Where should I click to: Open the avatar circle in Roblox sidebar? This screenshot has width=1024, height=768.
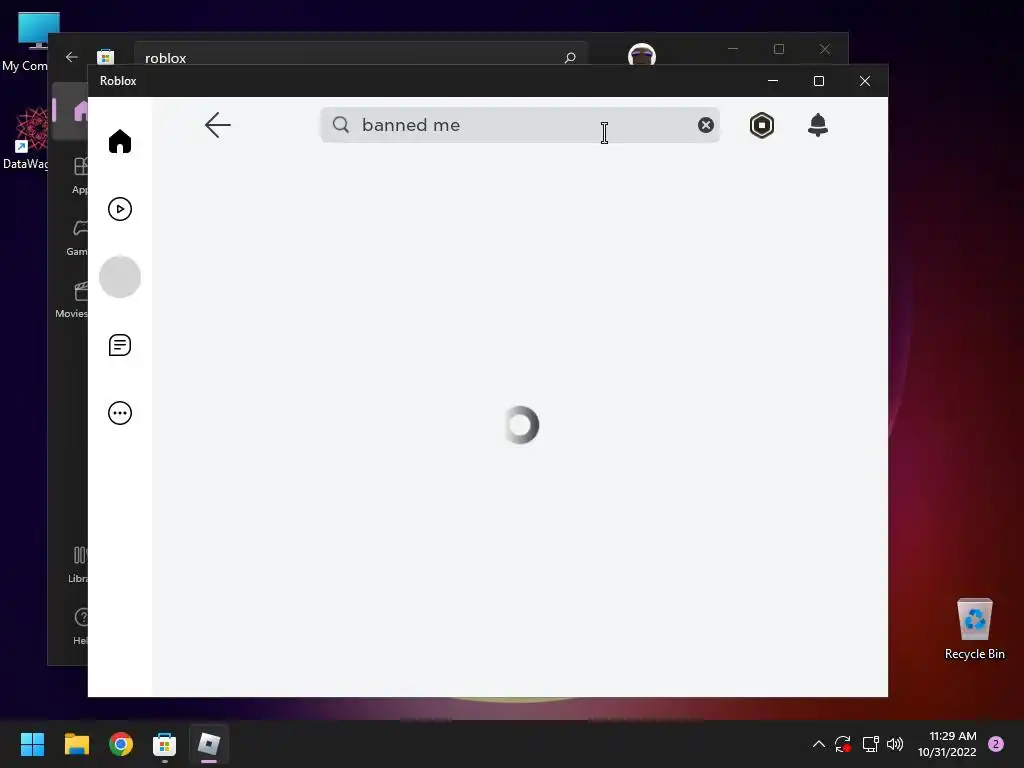tap(120, 277)
